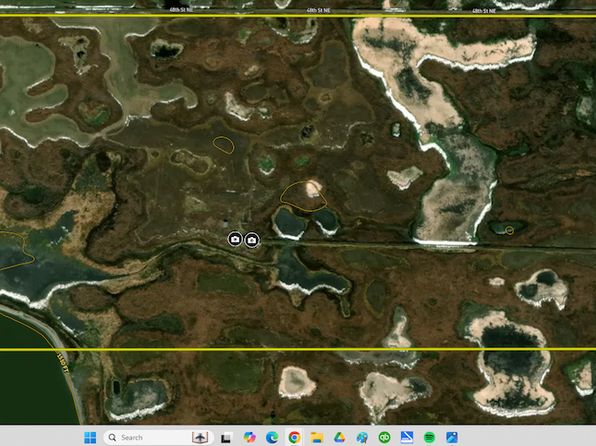Open the blue document app beside QuickBooks
The width and height of the screenshot is (596, 446).
click(x=407, y=437)
